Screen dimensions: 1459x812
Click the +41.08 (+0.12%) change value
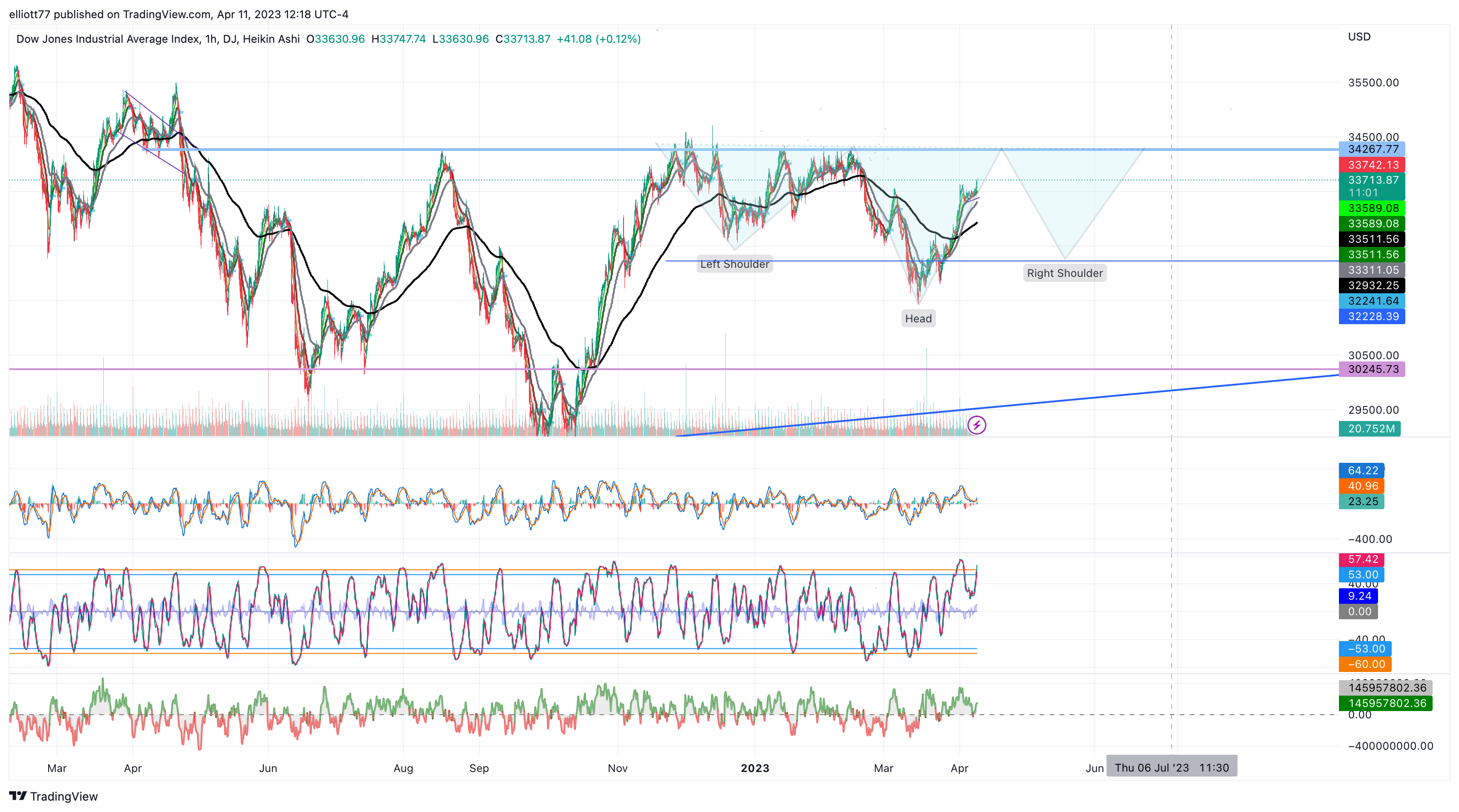[599, 39]
